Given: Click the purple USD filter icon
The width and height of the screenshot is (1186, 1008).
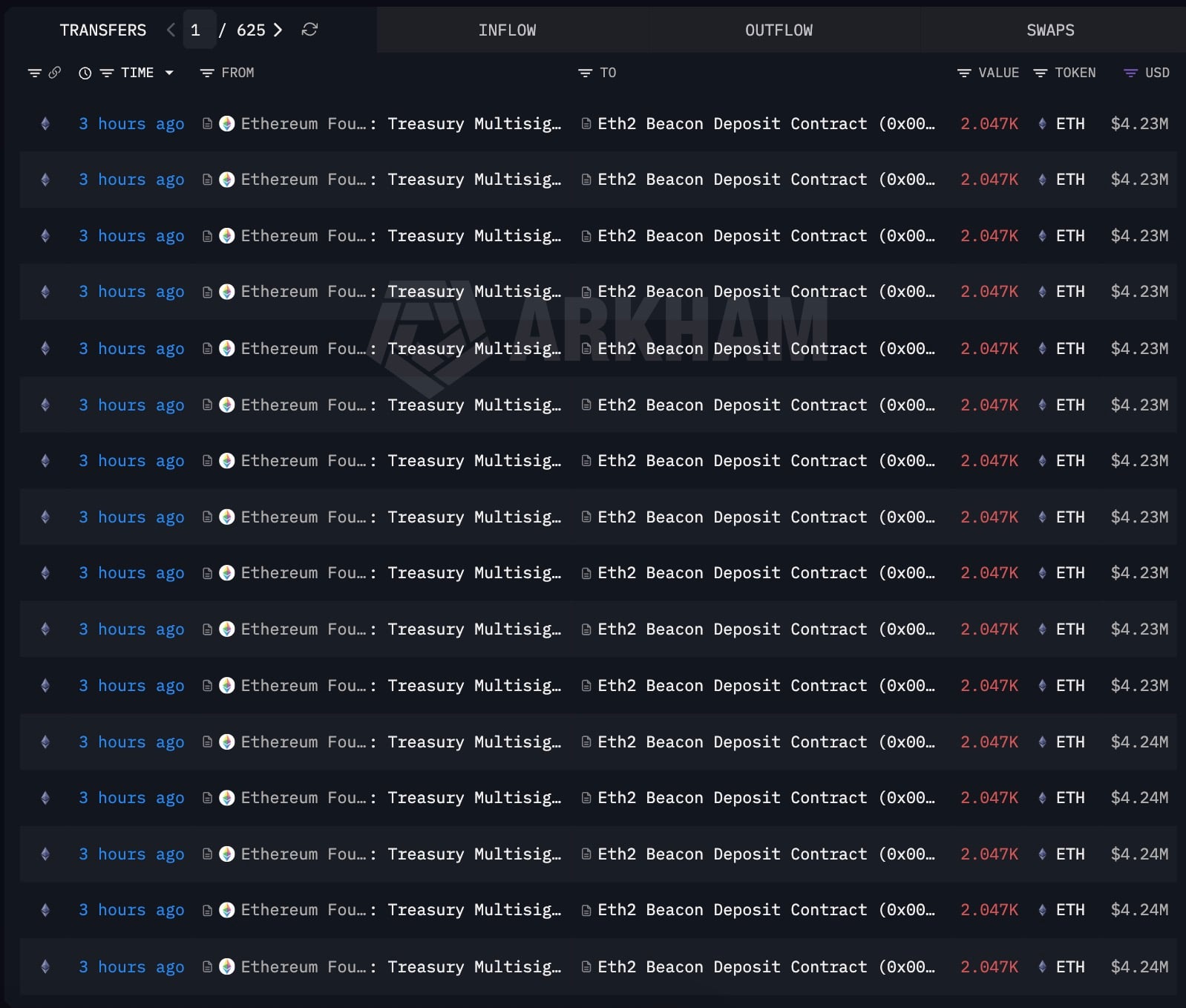Looking at the screenshot, I should point(1130,73).
